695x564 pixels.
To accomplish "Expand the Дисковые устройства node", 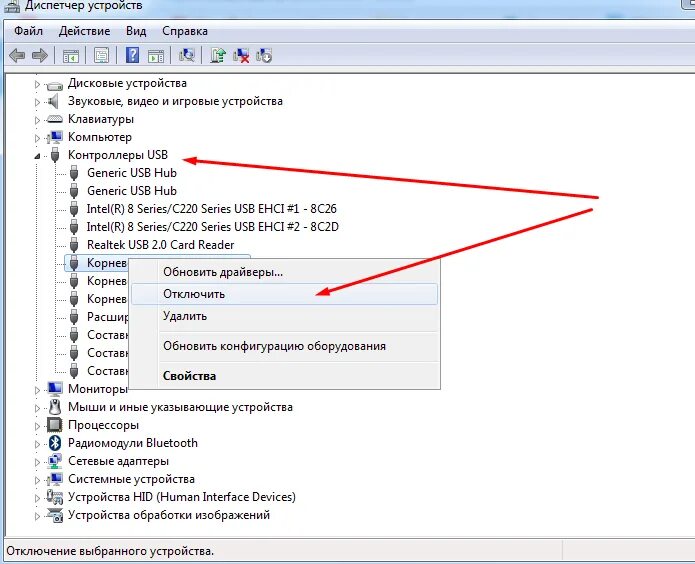I will click(x=38, y=84).
